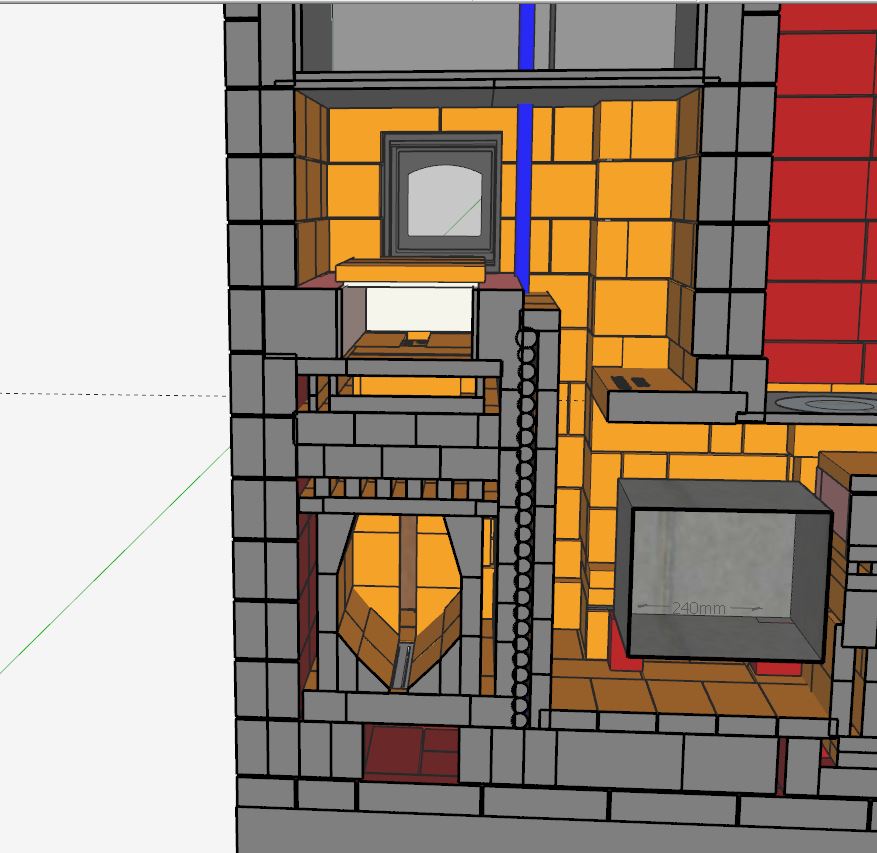Click the funnel-shaped orange hopper
877x853 pixels.
400,600
